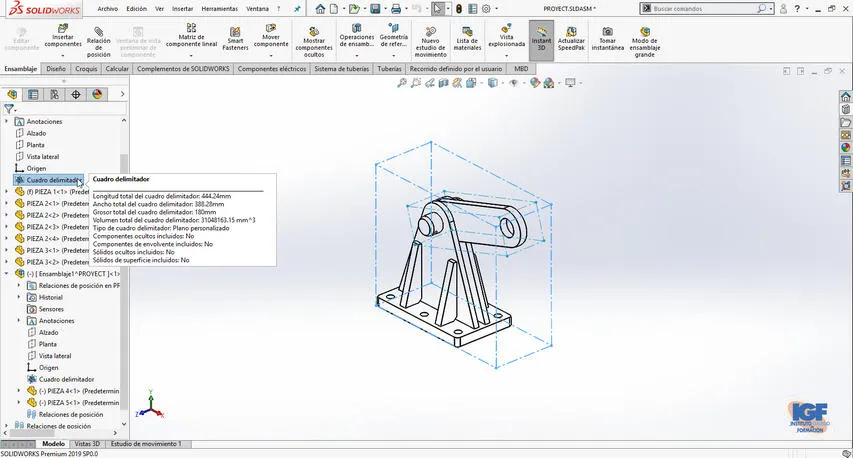Select the Mover componente tool
Screen dimensions: 853x458
pos(271,36)
